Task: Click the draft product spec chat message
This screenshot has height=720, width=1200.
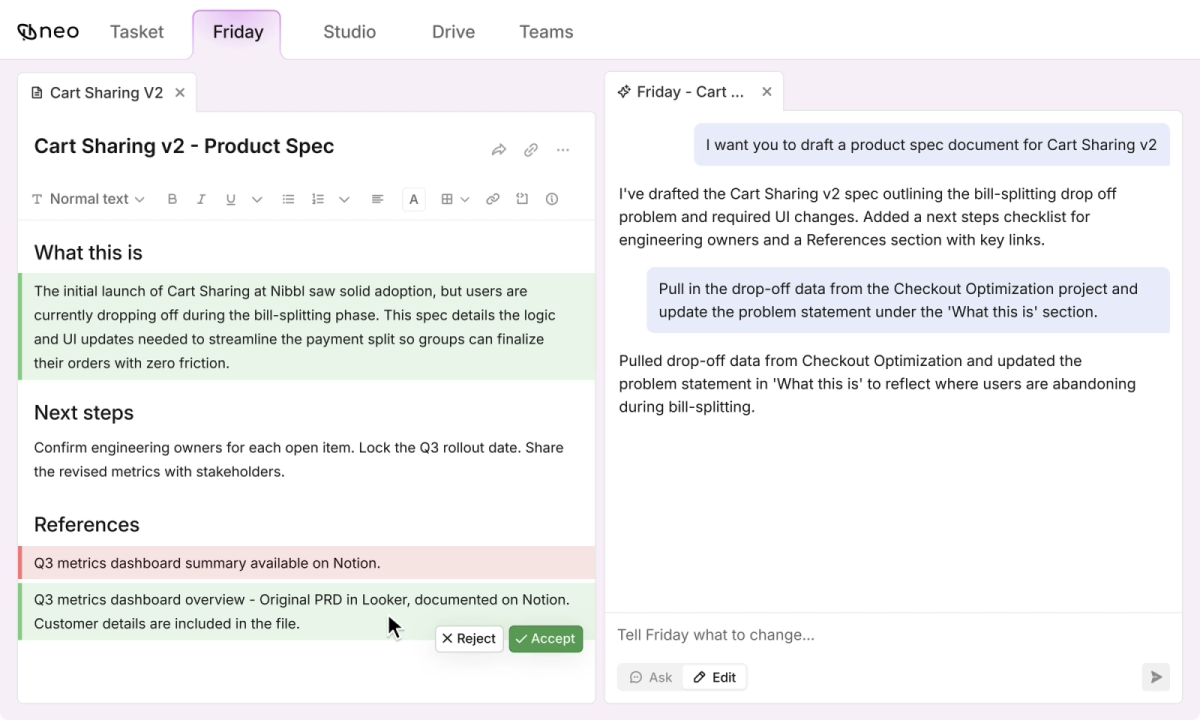Action: coord(931,145)
